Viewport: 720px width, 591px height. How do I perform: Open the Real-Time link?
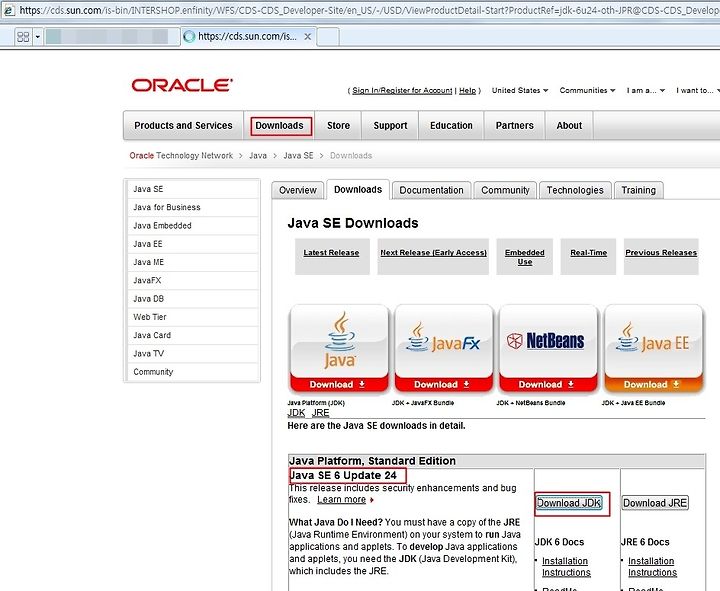click(588, 253)
